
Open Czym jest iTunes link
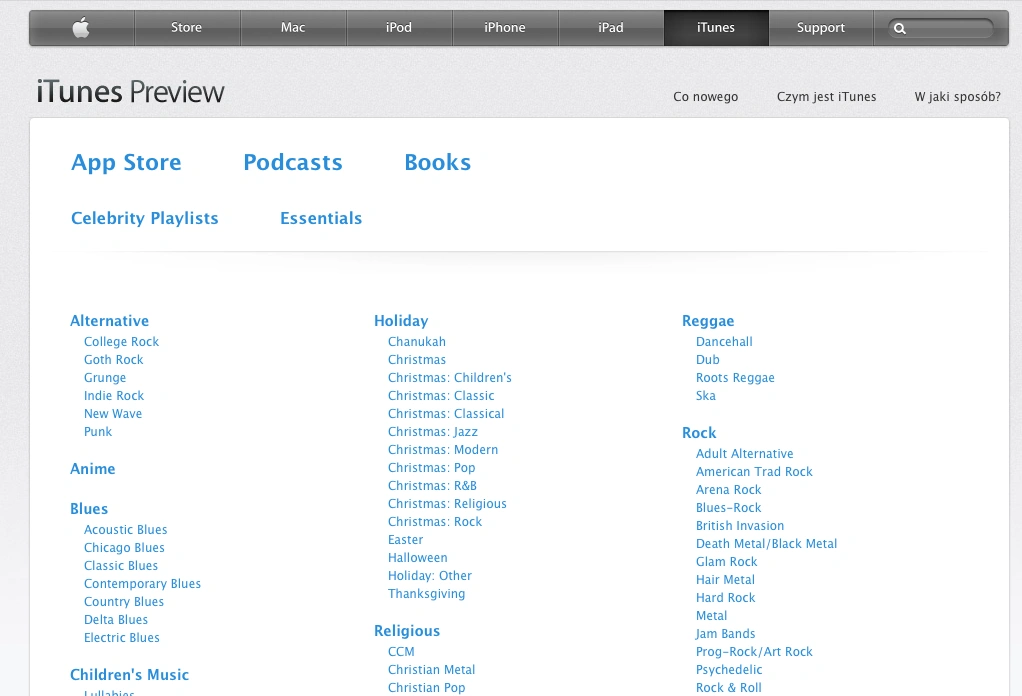click(x=826, y=96)
